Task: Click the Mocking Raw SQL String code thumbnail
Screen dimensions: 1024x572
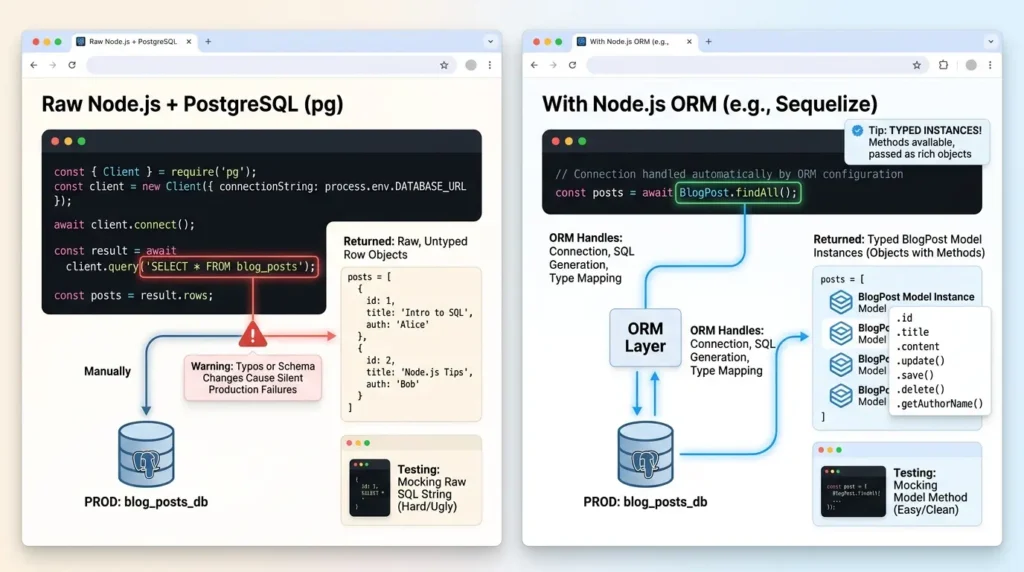Action: (x=370, y=488)
